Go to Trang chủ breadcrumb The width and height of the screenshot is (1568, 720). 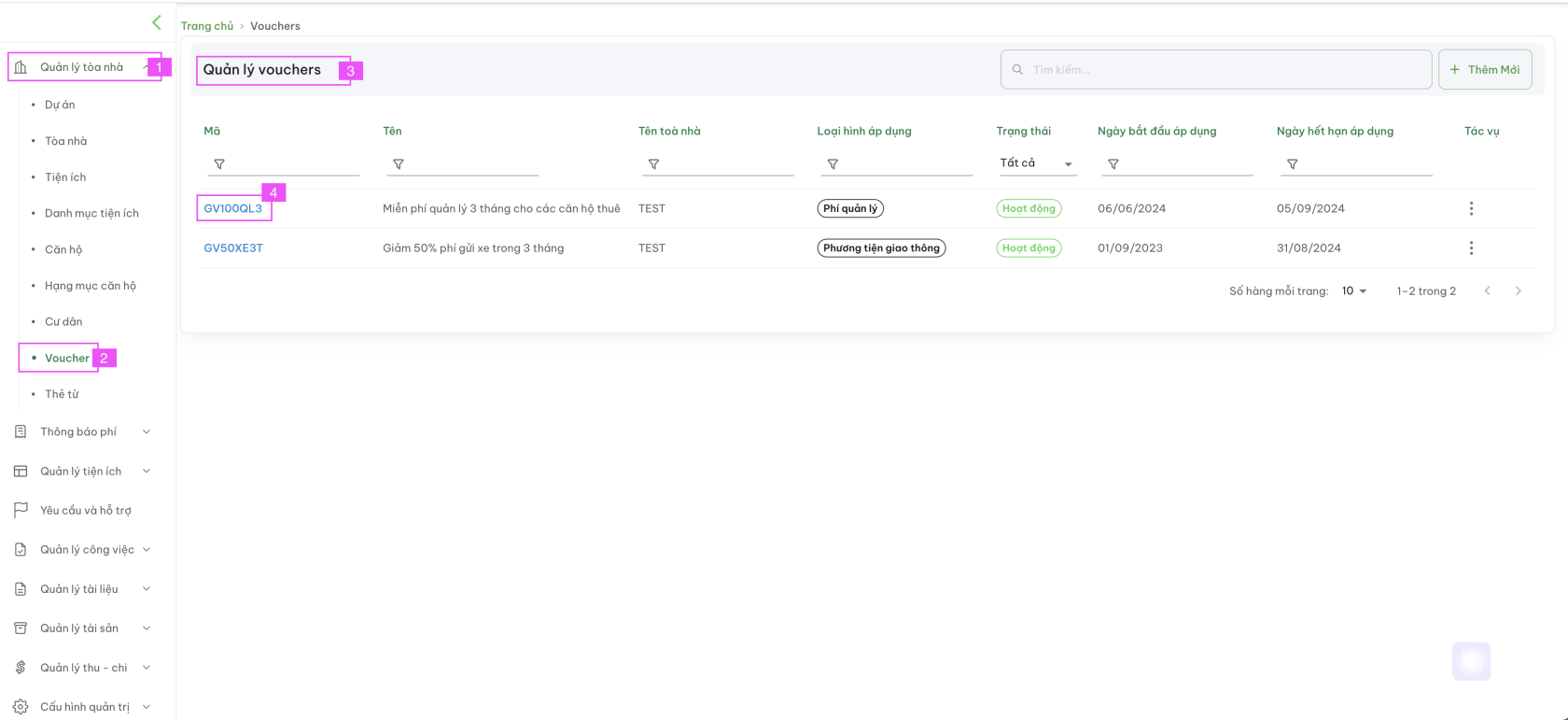pyautogui.click(x=207, y=26)
